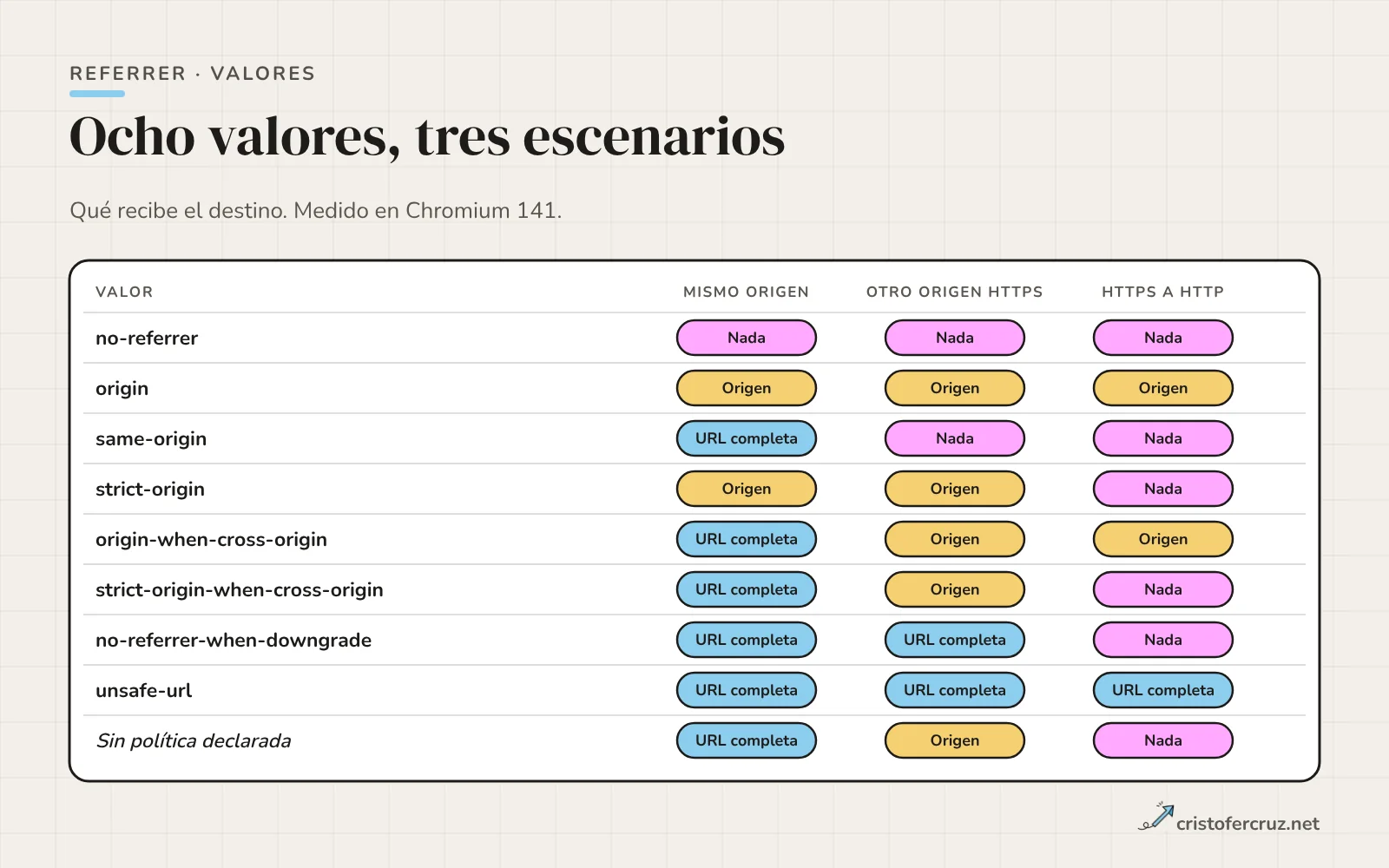Click Sin política declarada's Origen pill
Screen dimensions: 1389x868
click(x=955, y=740)
